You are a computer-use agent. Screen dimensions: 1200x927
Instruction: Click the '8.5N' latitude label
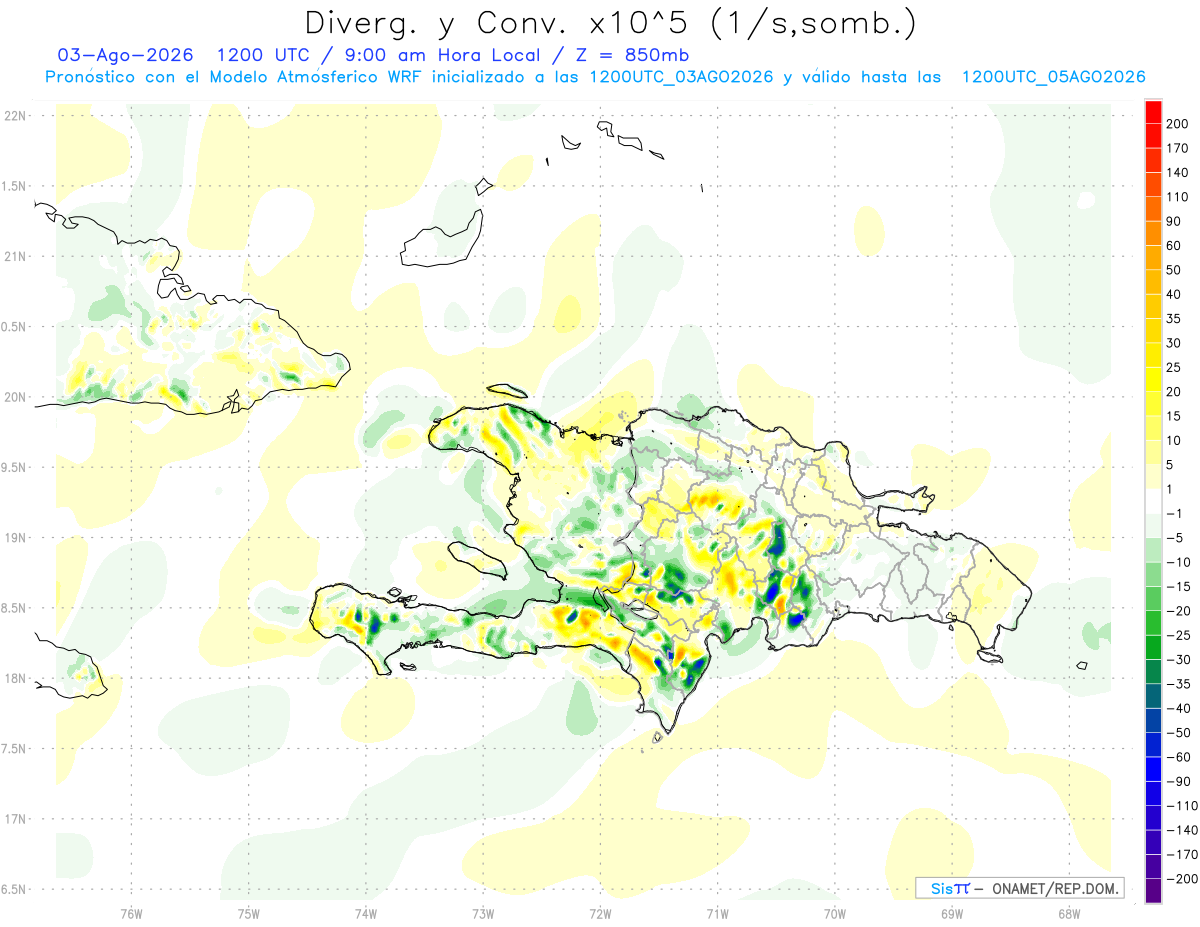point(14,608)
